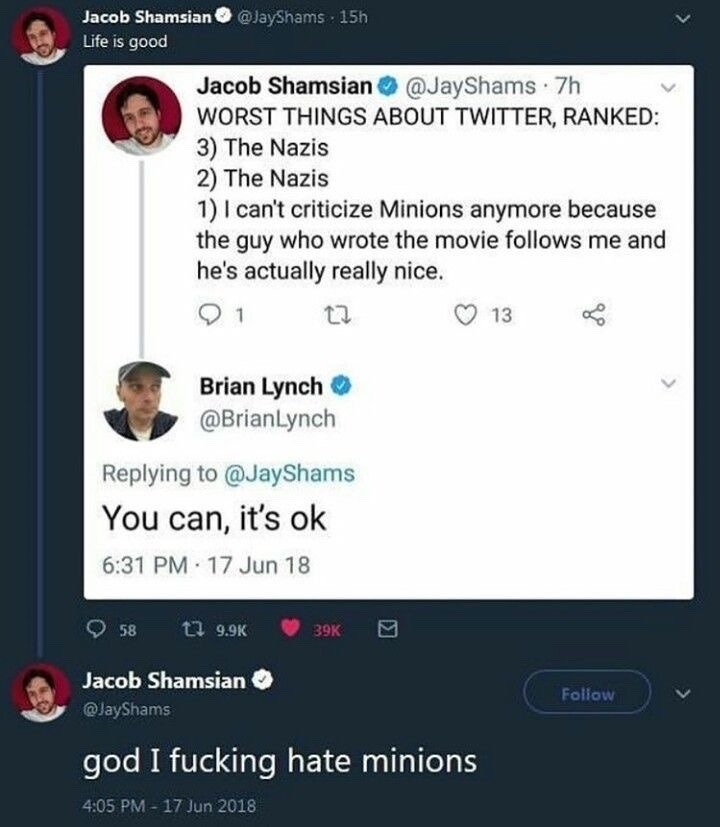
Task: Open replies on the Life is good tweet
Action: [x=95, y=629]
